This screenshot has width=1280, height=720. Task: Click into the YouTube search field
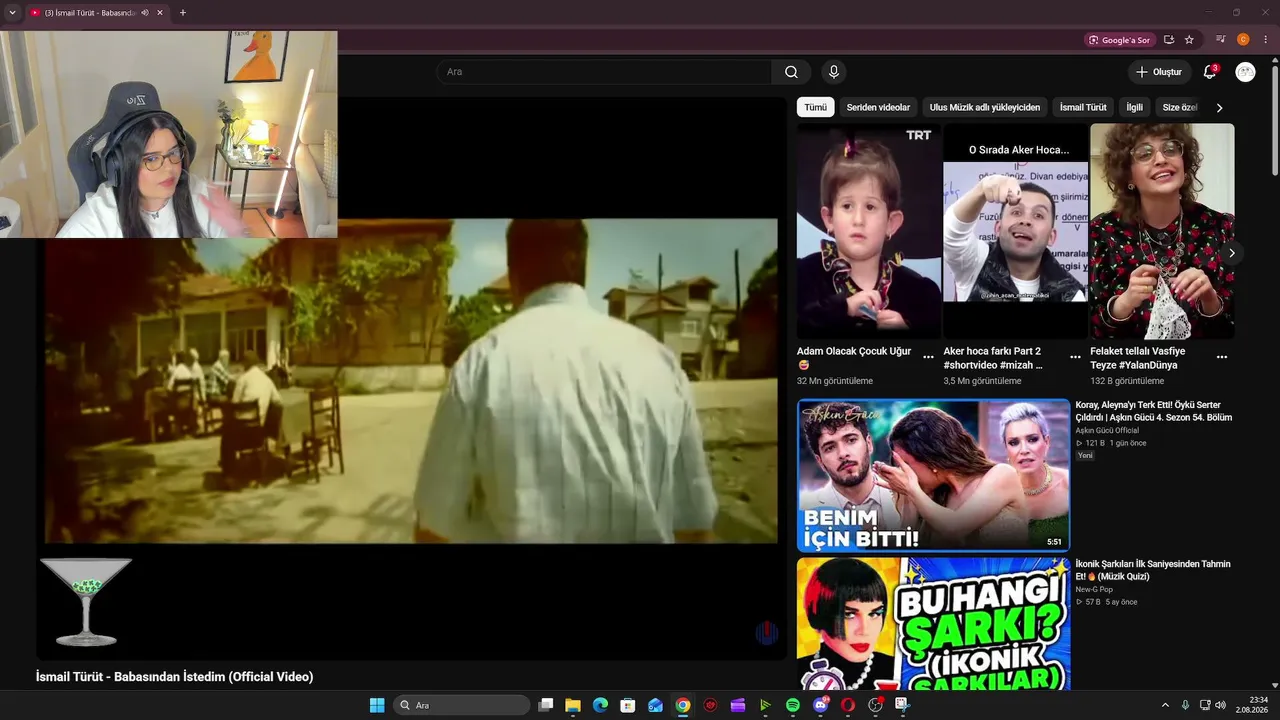pos(604,72)
